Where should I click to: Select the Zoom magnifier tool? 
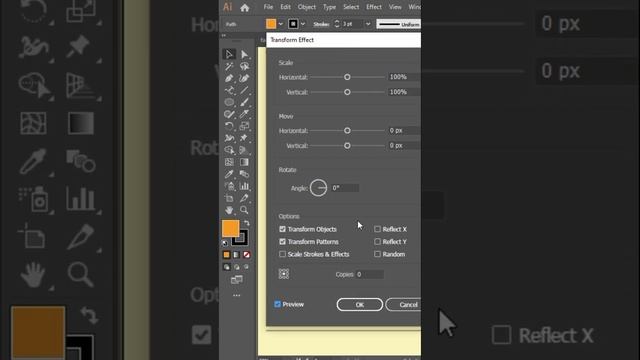(244, 210)
